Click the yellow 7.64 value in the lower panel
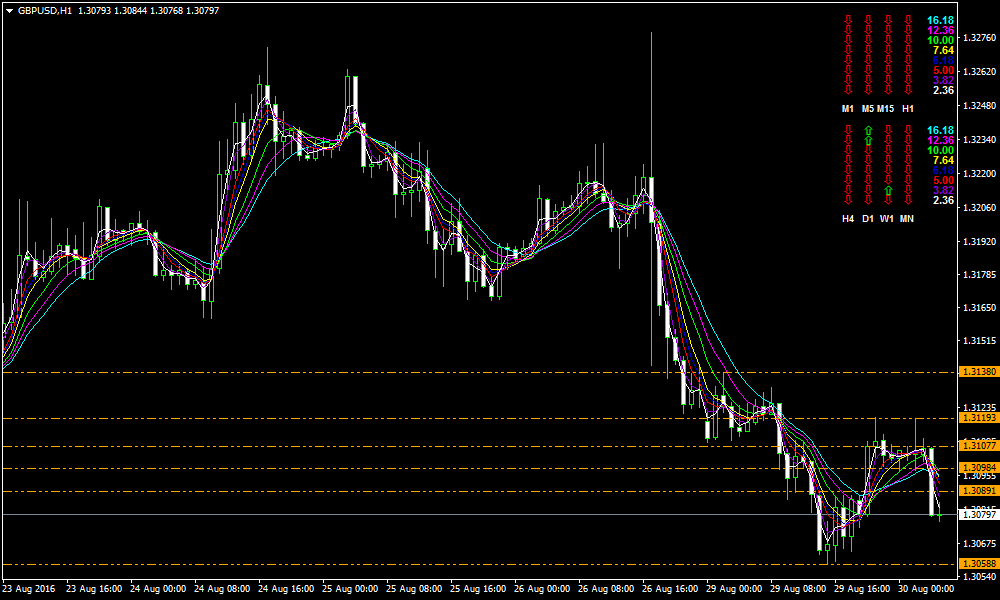This screenshot has height=600, width=1000. pos(942,160)
